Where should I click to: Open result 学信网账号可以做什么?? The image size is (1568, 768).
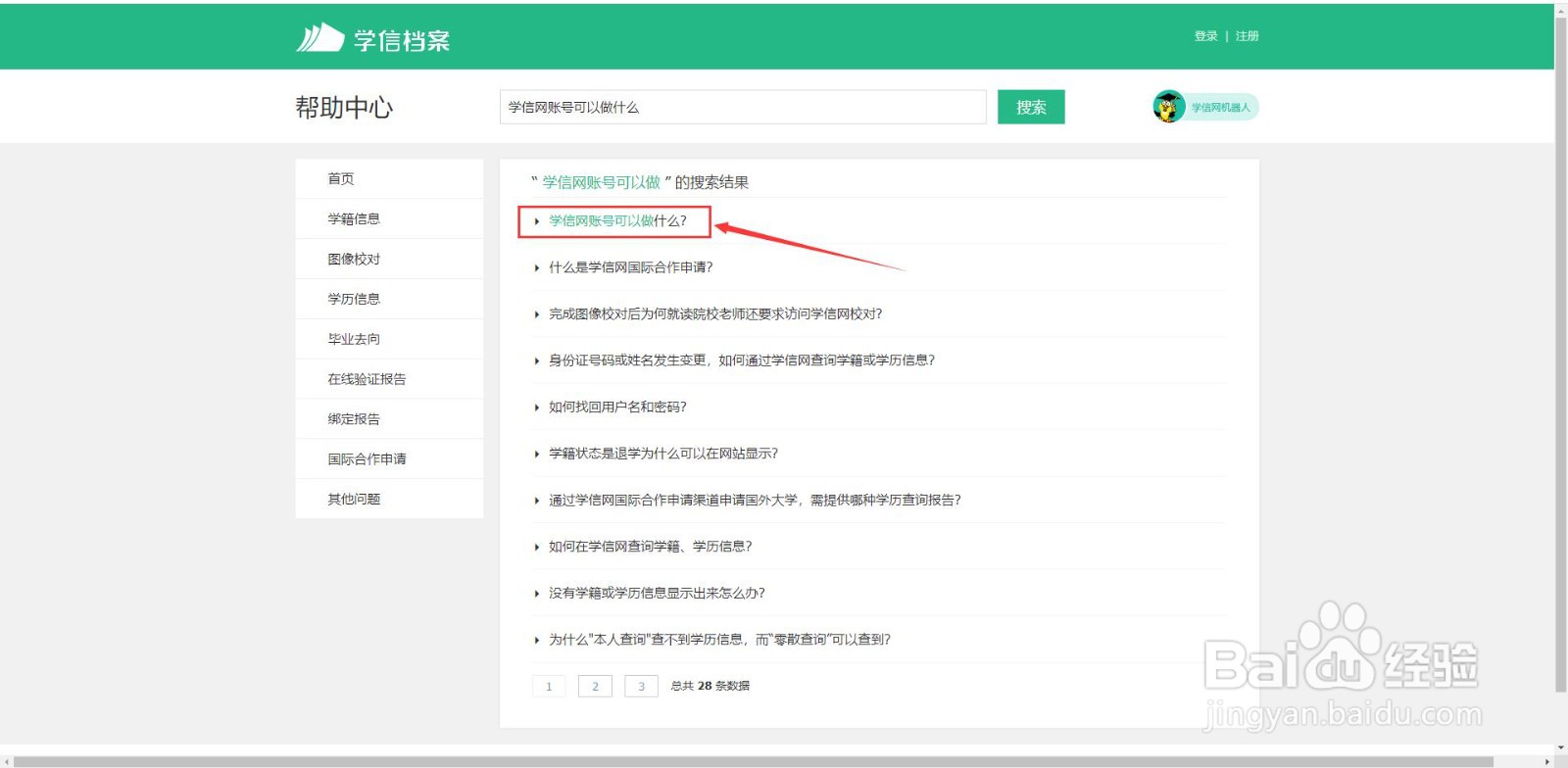617,221
